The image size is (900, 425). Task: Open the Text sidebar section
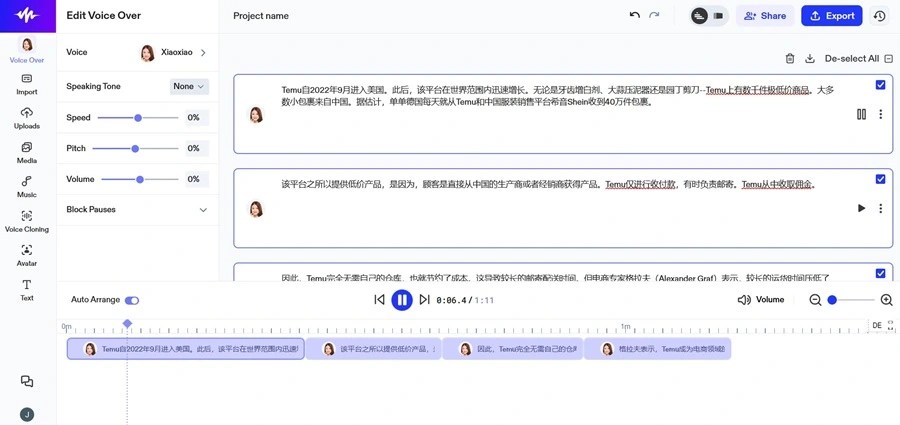coord(27,290)
